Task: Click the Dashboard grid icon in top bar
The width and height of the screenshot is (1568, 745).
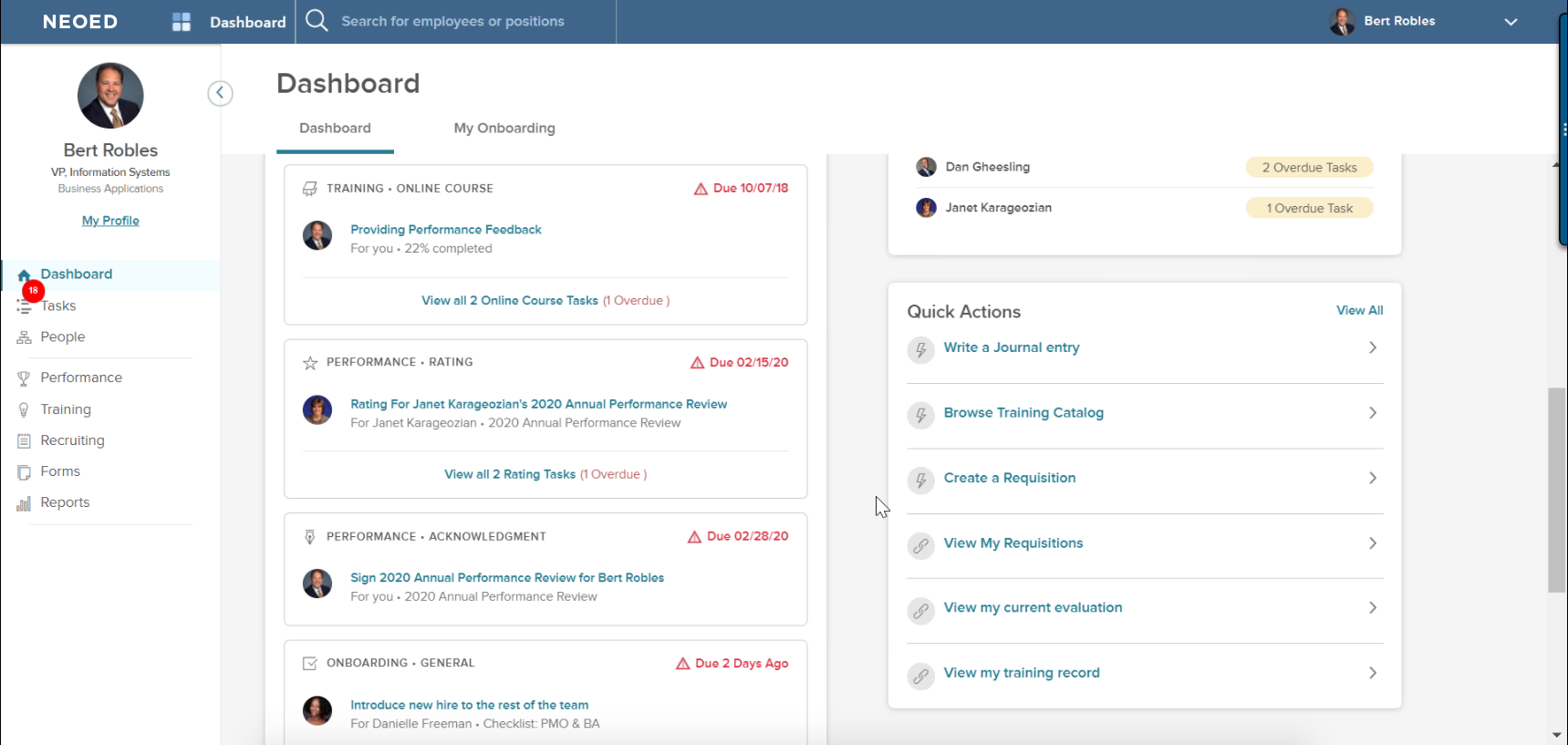Action: click(x=182, y=22)
